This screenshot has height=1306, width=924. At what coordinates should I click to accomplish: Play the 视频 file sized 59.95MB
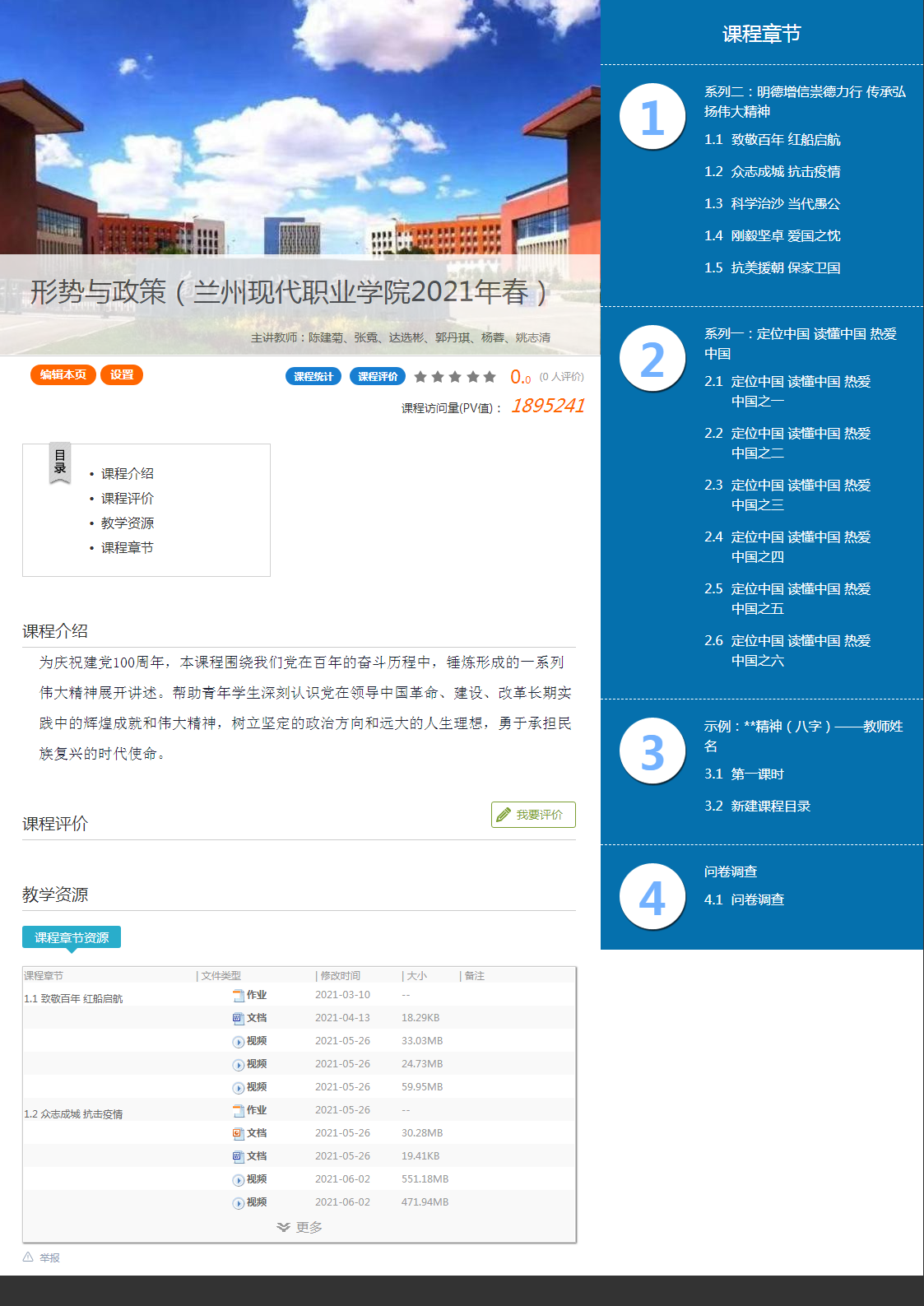pyautogui.click(x=250, y=1087)
